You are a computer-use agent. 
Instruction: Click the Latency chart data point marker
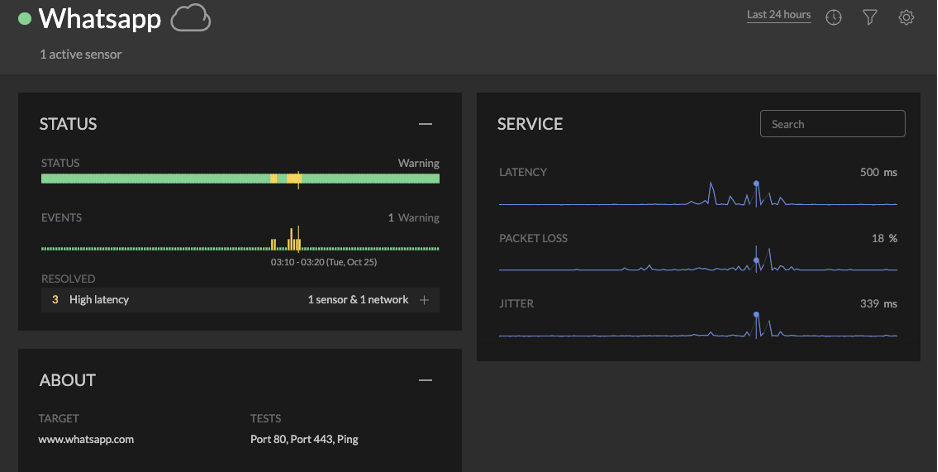click(x=756, y=183)
